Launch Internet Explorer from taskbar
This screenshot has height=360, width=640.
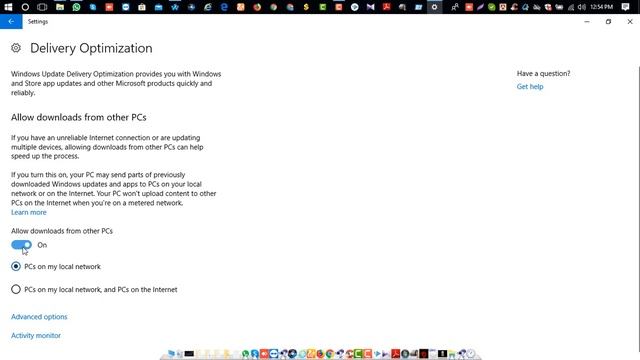point(208,7)
